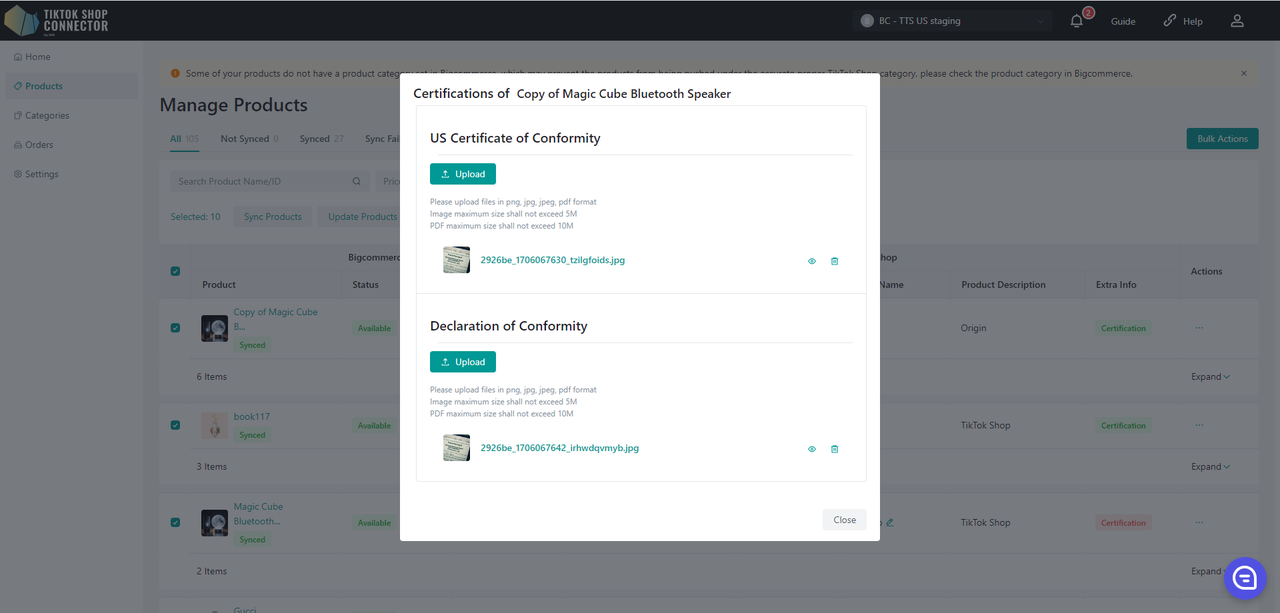
Task: Expand the 6 Items row
Action: click(1210, 377)
